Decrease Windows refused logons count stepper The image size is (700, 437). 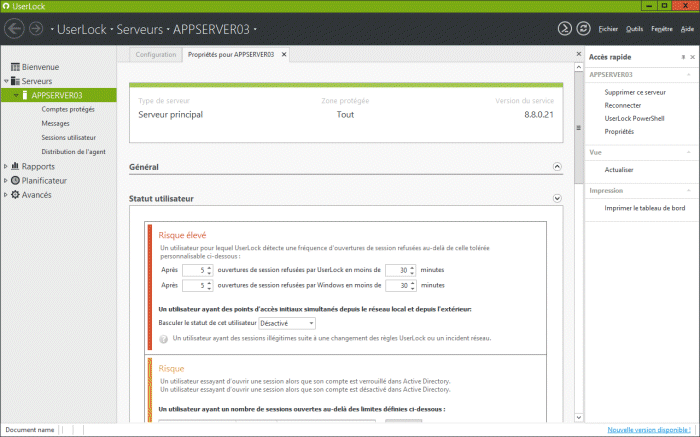pos(209,288)
